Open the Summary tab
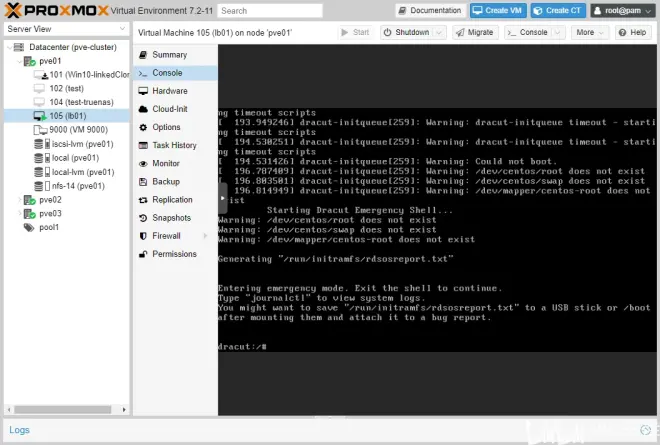Screen dimensions: 660x445 coord(176,55)
